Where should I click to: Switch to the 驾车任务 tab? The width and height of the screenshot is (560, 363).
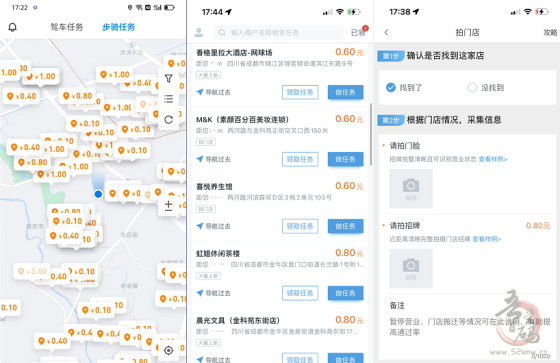(x=67, y=27)
